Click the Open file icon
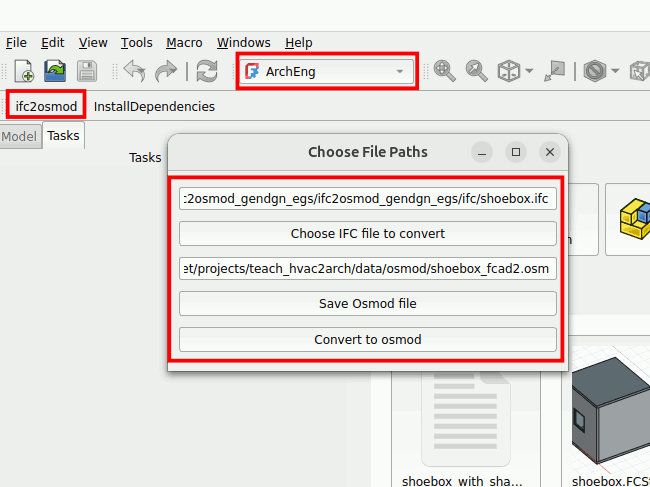The height and width of the screenshot is (487, 650). pyautogui.click(x=54, y=72)
